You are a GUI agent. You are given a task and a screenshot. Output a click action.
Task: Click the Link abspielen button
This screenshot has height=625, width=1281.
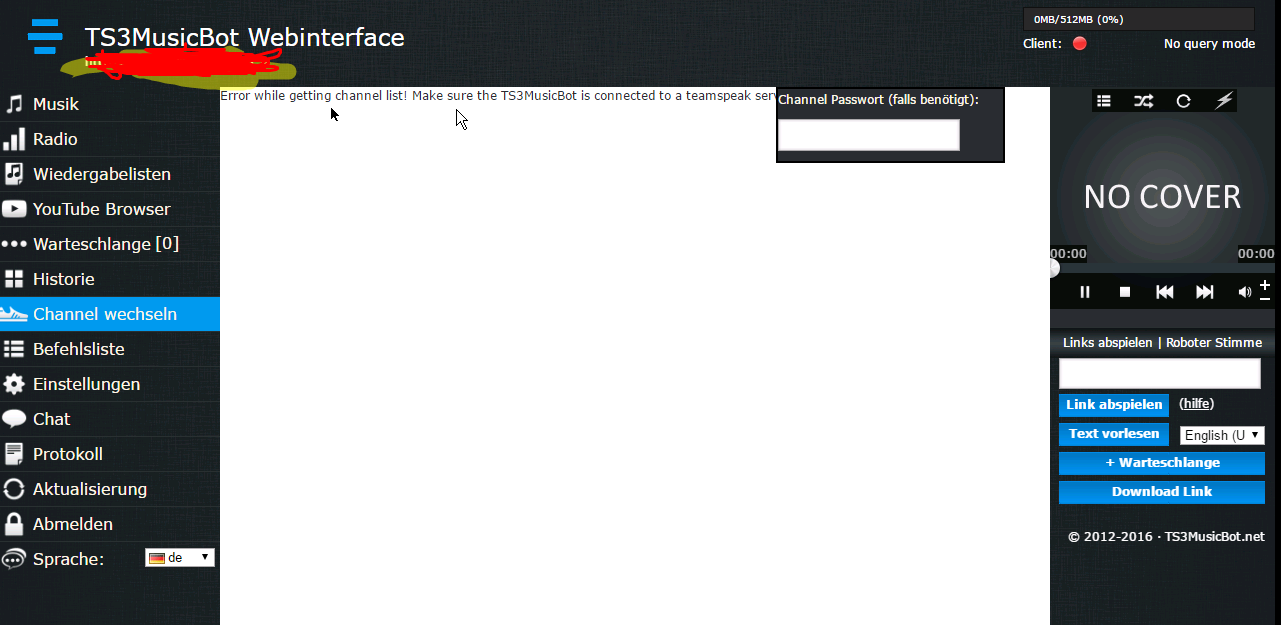[1114, 405]
